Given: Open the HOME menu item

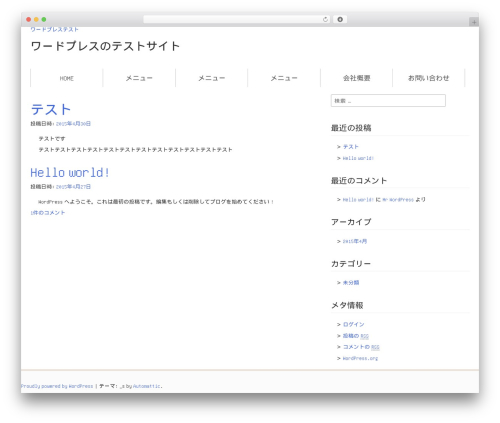Looking at the screenshot, I should pos(67,78).
